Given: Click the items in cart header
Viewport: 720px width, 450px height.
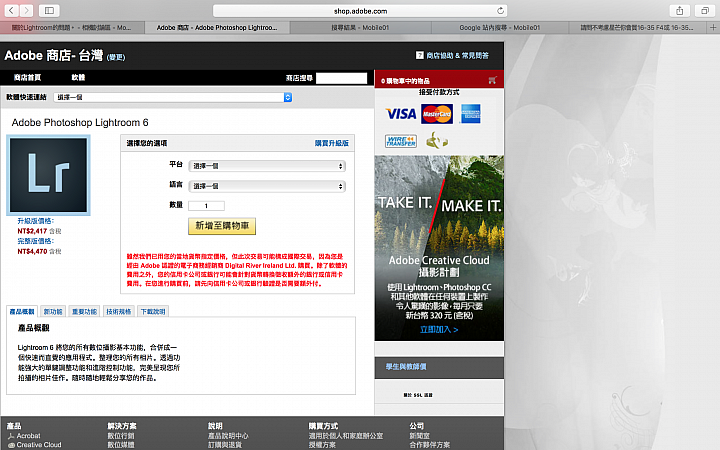Looking at the screenshot, I should point(405,81).
